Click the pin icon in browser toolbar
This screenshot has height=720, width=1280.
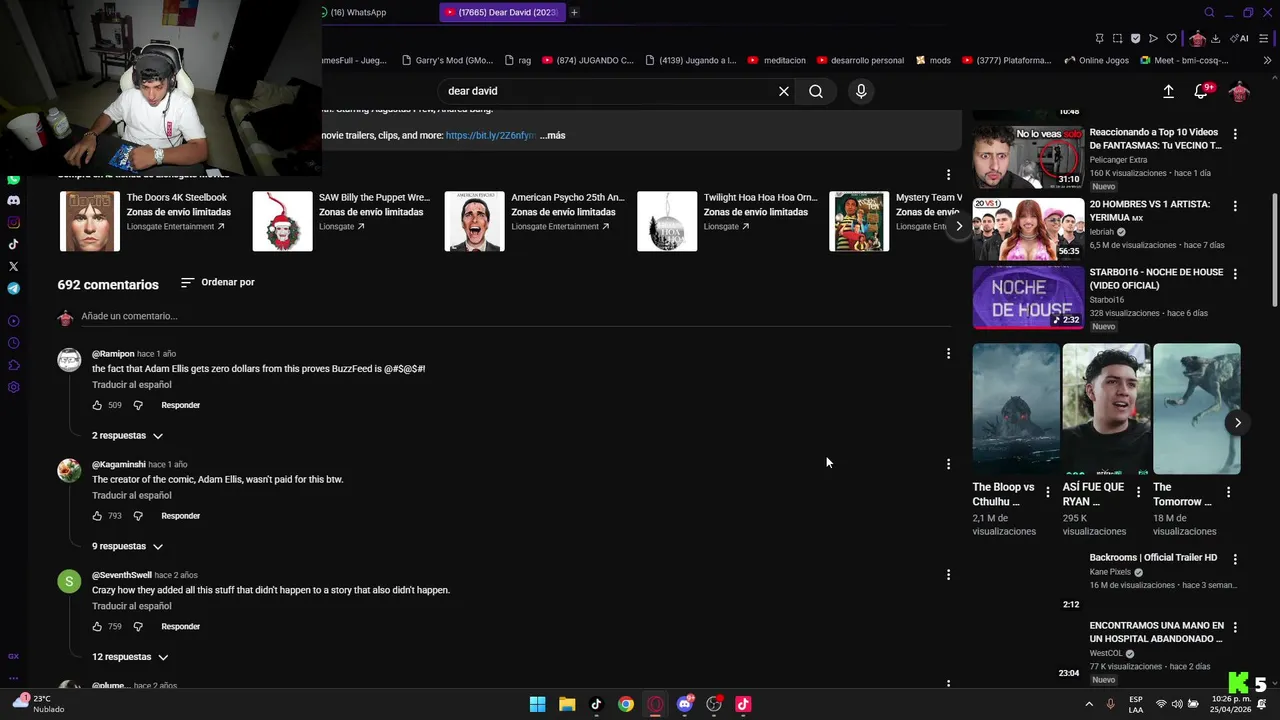coord(1099,39)
